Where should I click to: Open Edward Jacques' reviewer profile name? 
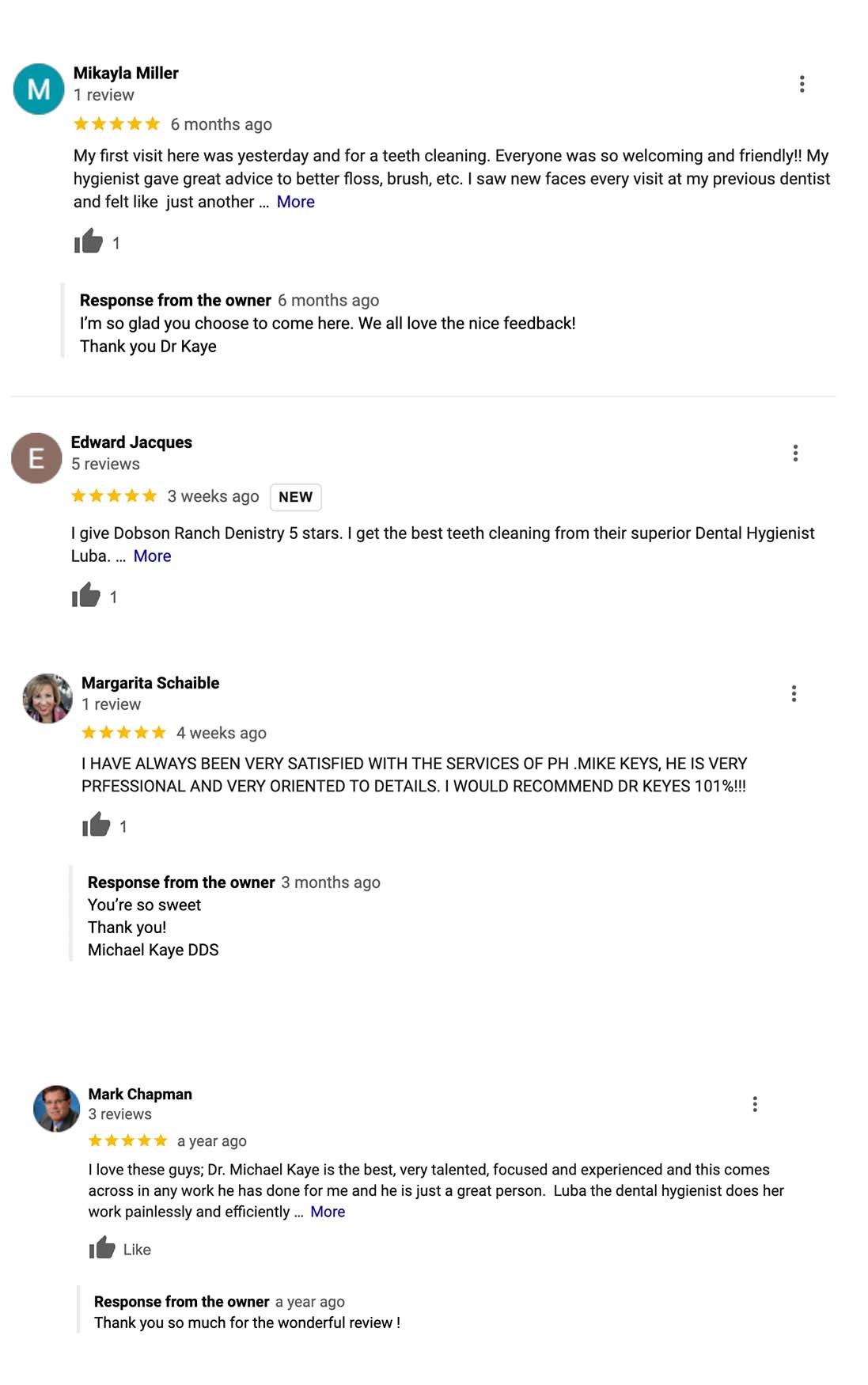tap(131, 442)
